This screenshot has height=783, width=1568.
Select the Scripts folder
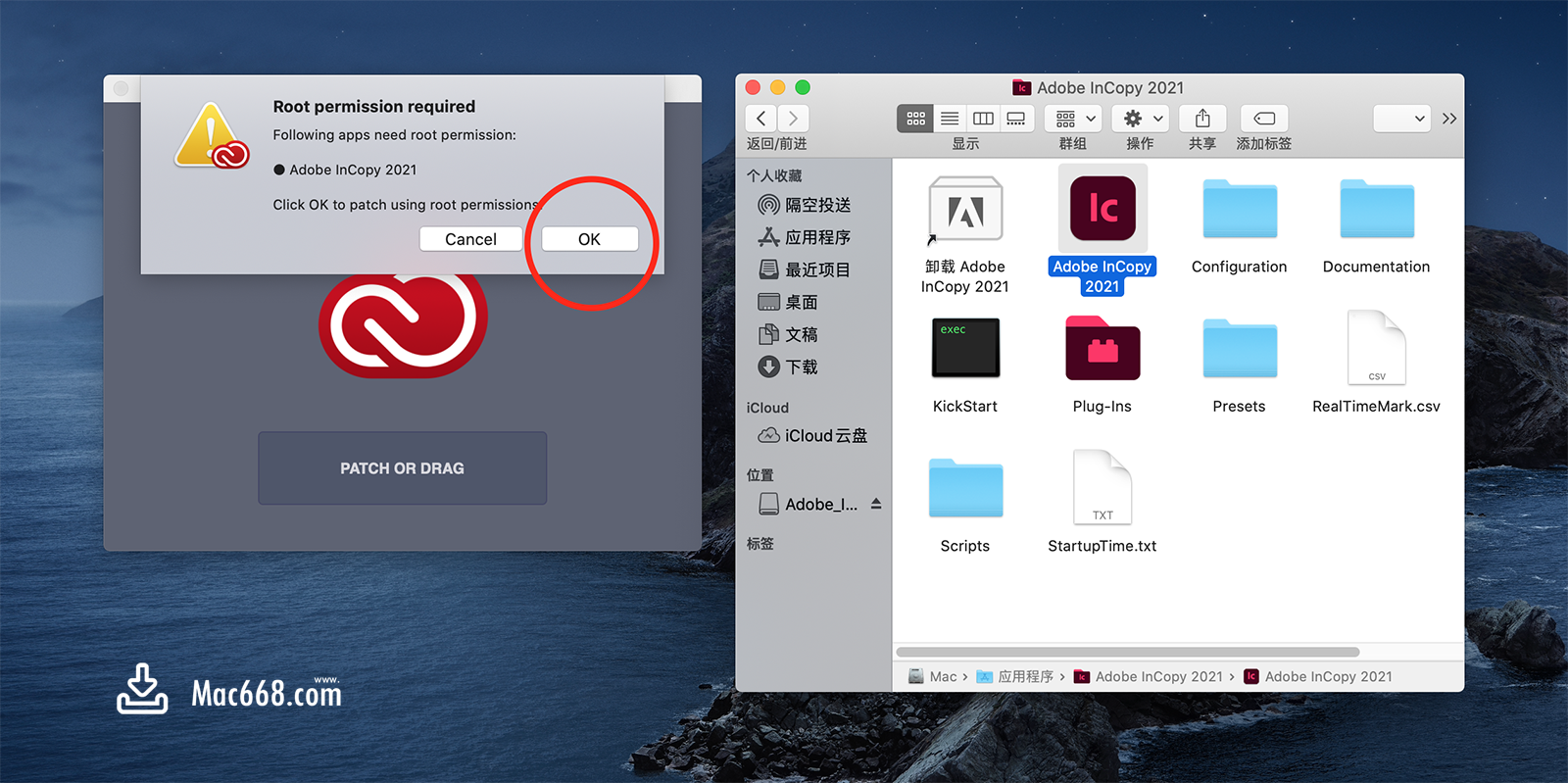(x=965, y=487)
